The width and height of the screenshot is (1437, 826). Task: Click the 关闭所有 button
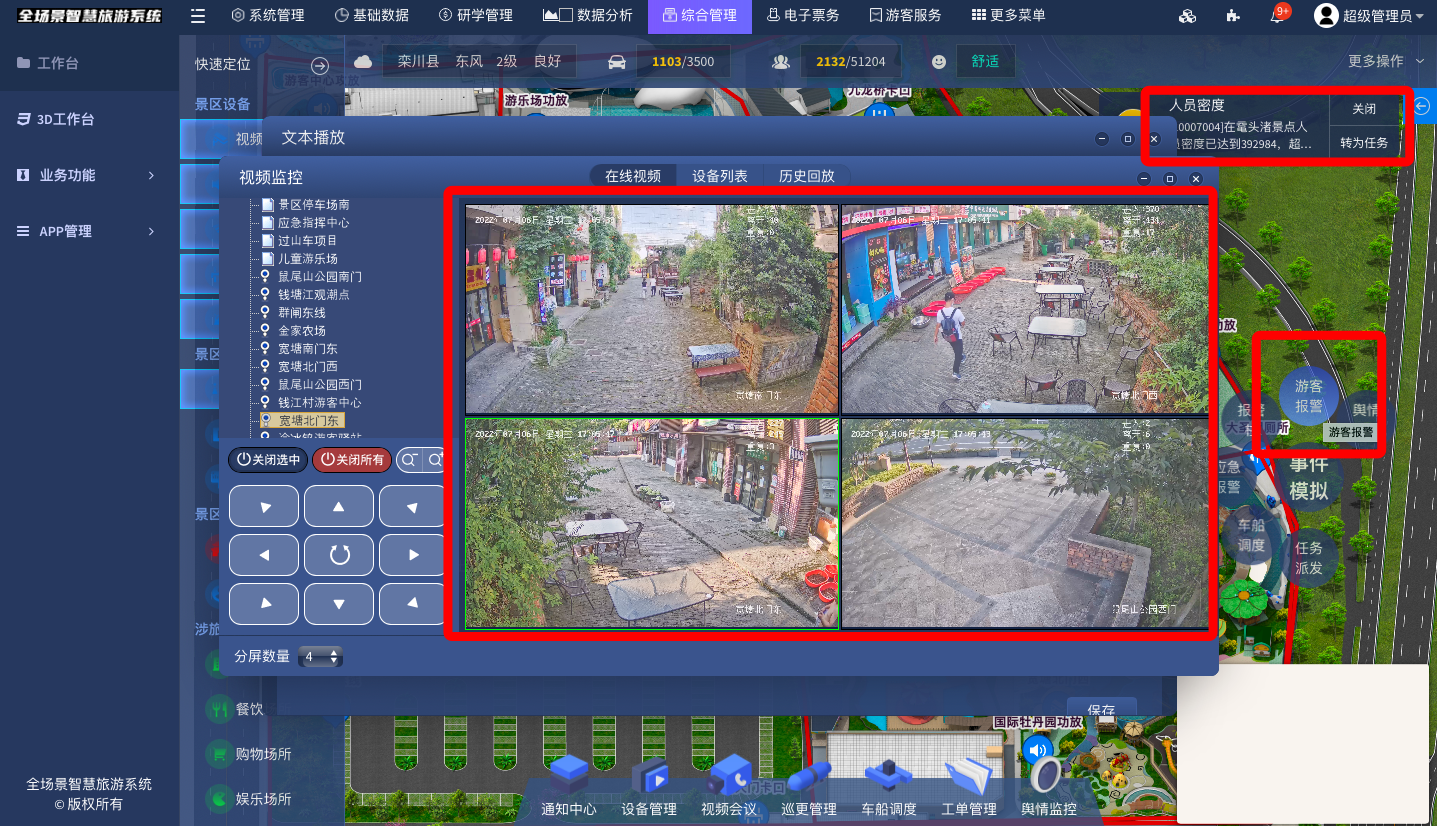tap(352, 460)
